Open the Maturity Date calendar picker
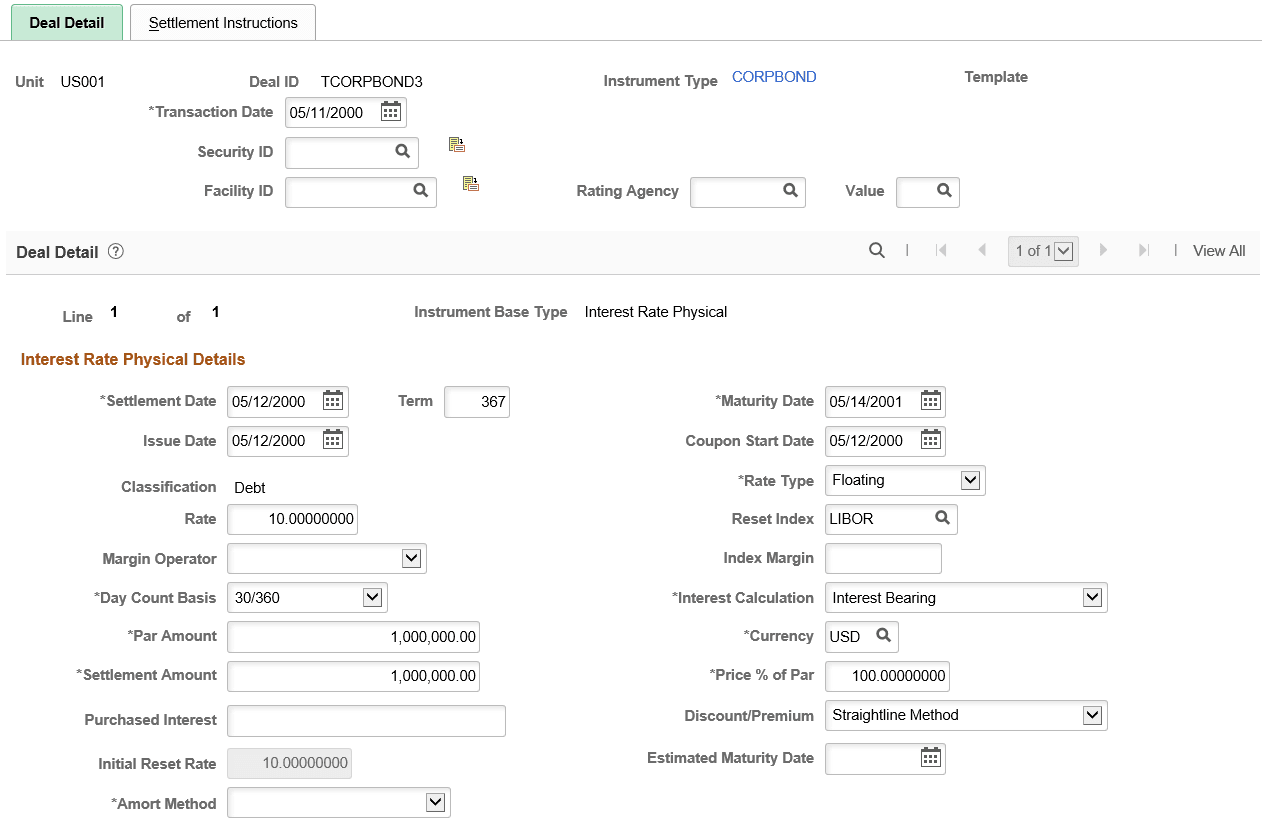Image resolution: width=1262 pixels, height=826 pixels. (x=930, y=401)
